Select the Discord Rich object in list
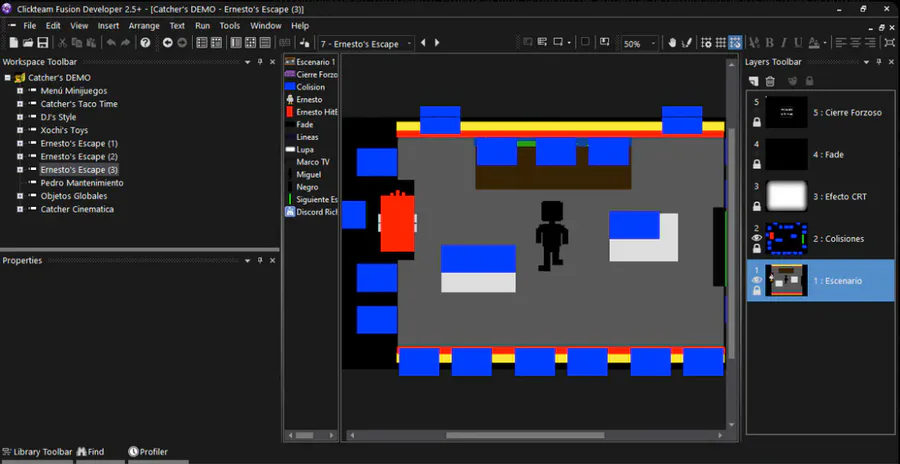Viewport: 900px width, 464px height. point(311,212)
